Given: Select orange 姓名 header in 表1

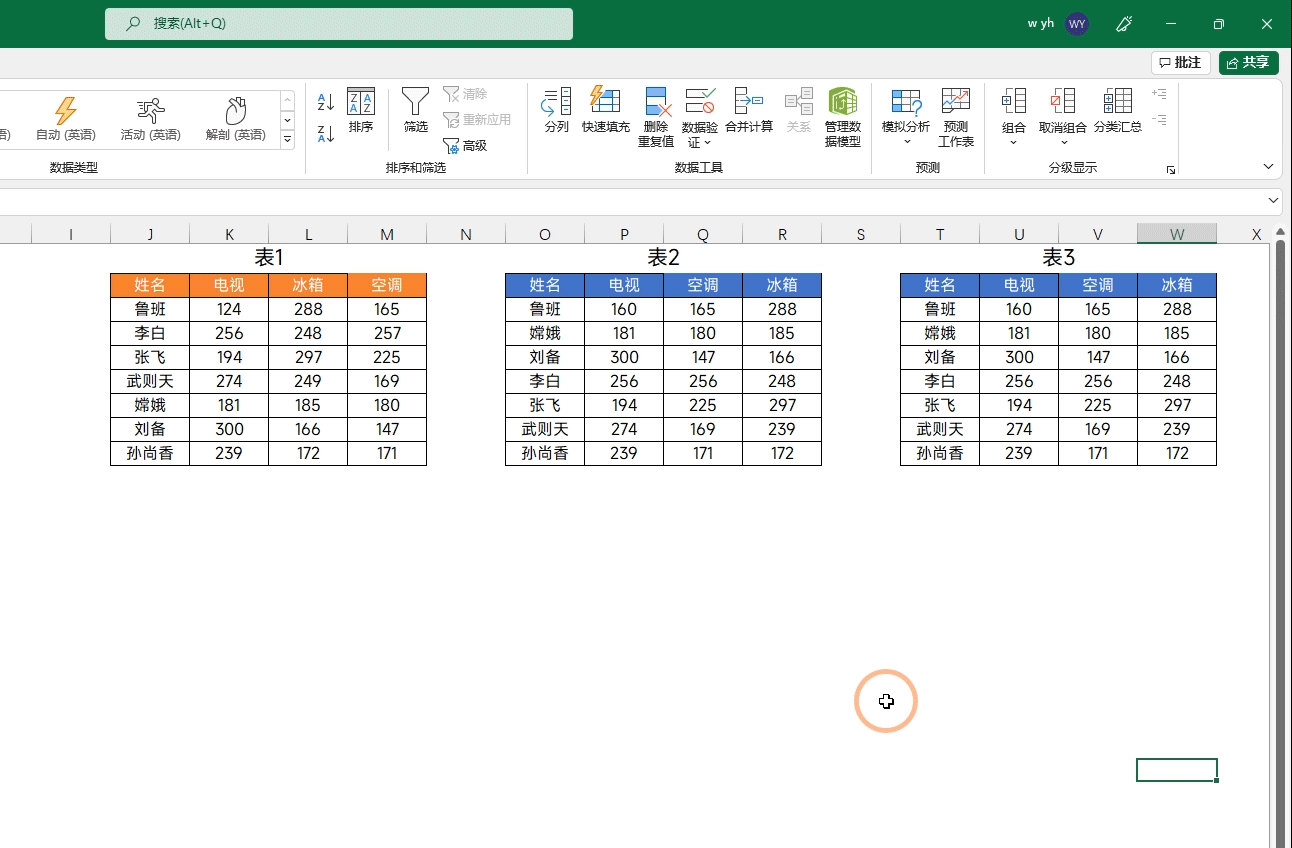Looking at the screenshot, I should (150, 285).
